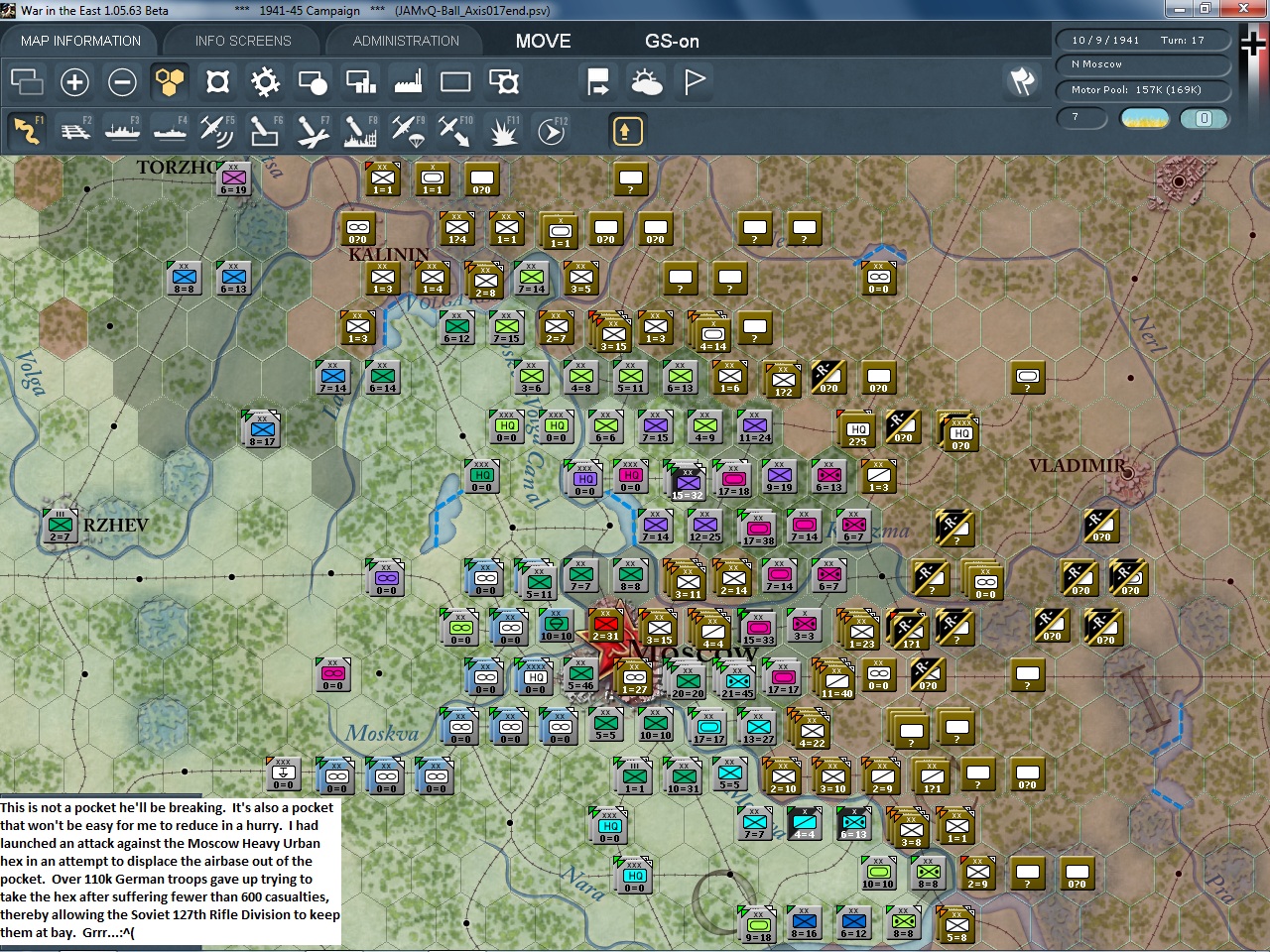Click the GS-on status label

[672, 41]
